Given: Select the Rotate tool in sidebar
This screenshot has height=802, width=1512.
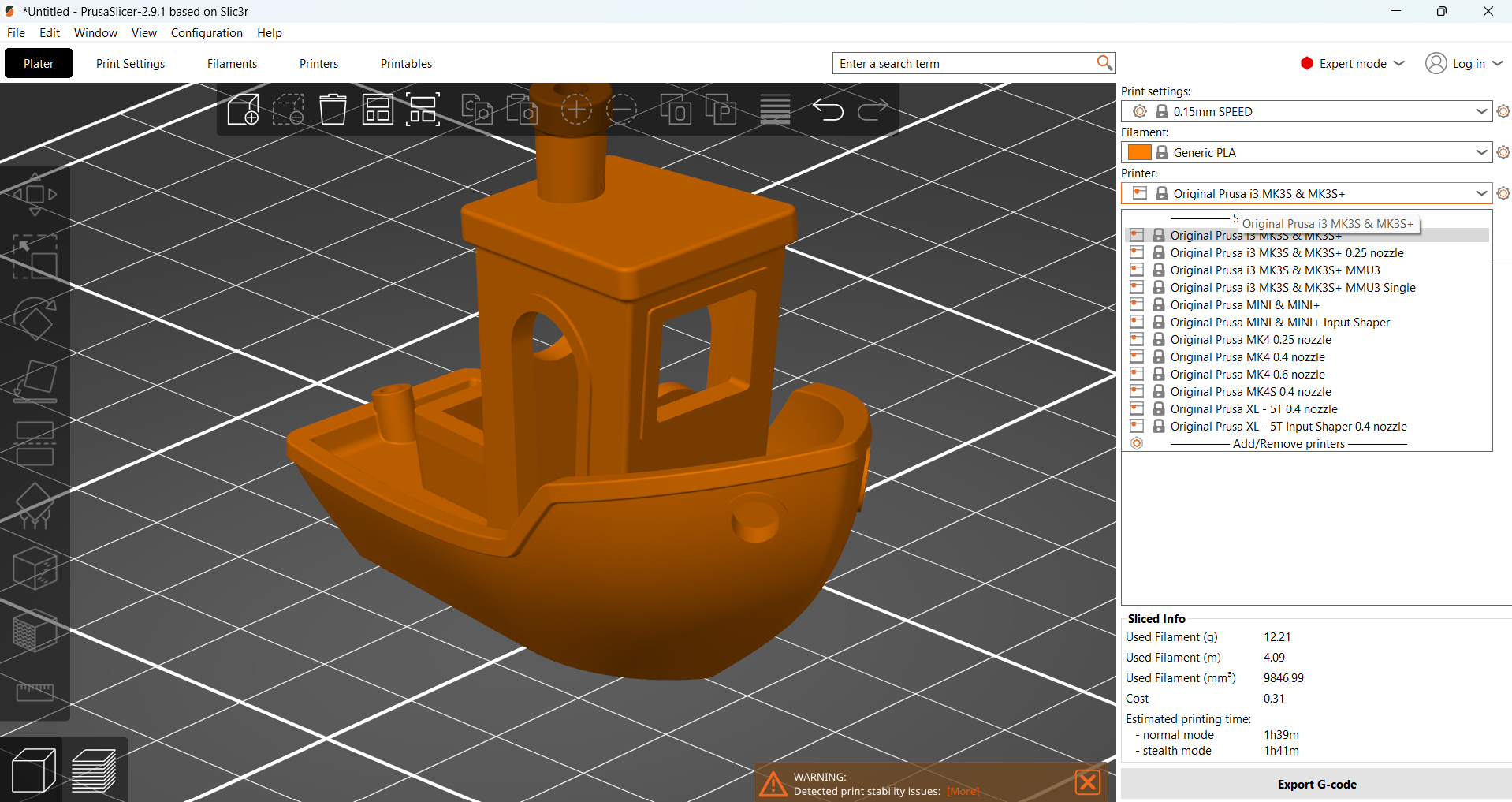Looking at the screenshot, I should tap(35, 319).
